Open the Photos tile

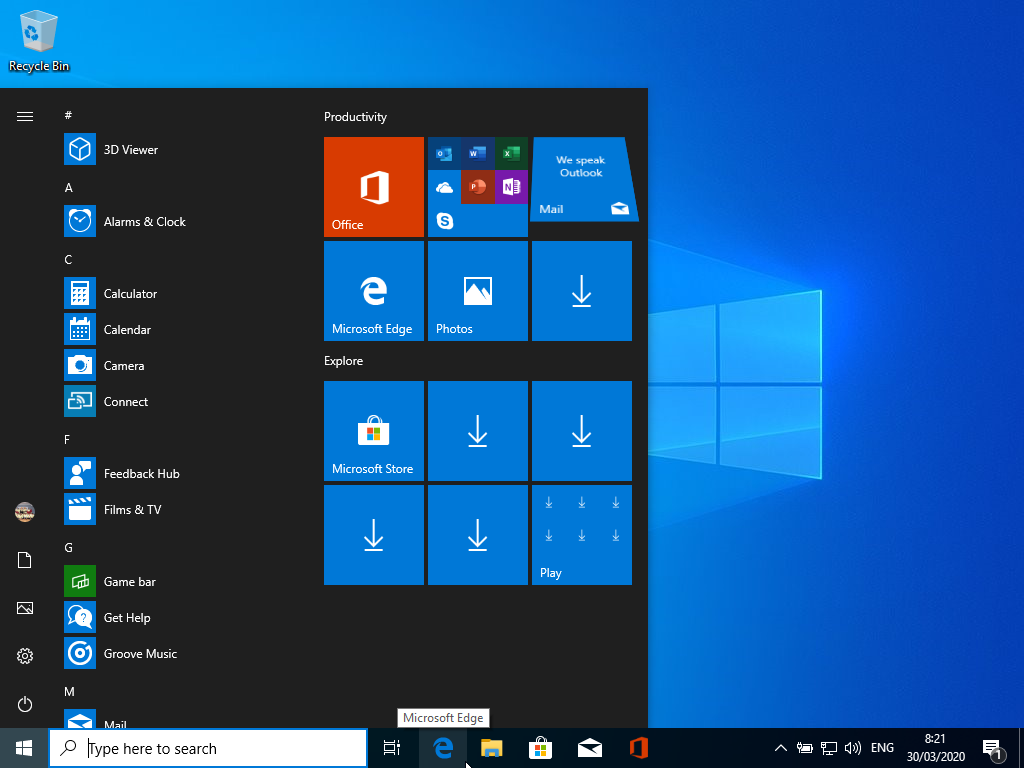click(x=477, y=291)
